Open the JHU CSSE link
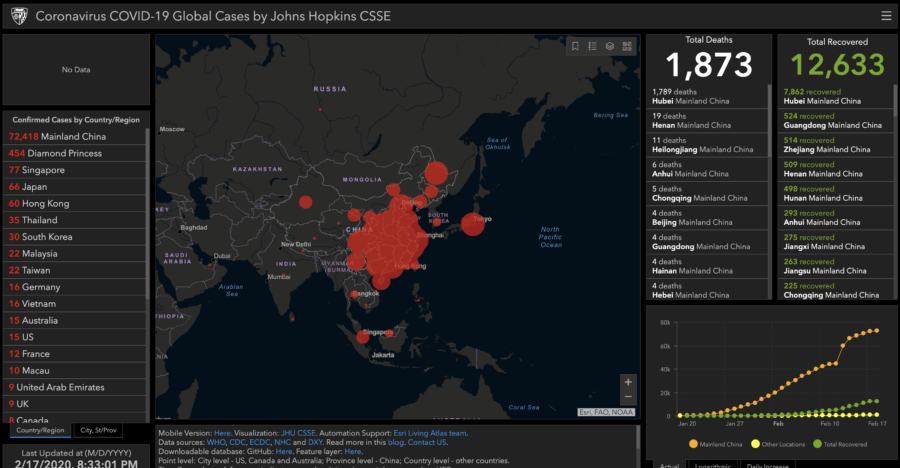The width and height of the screenshot is (900, 468). (x=298, y=433)
